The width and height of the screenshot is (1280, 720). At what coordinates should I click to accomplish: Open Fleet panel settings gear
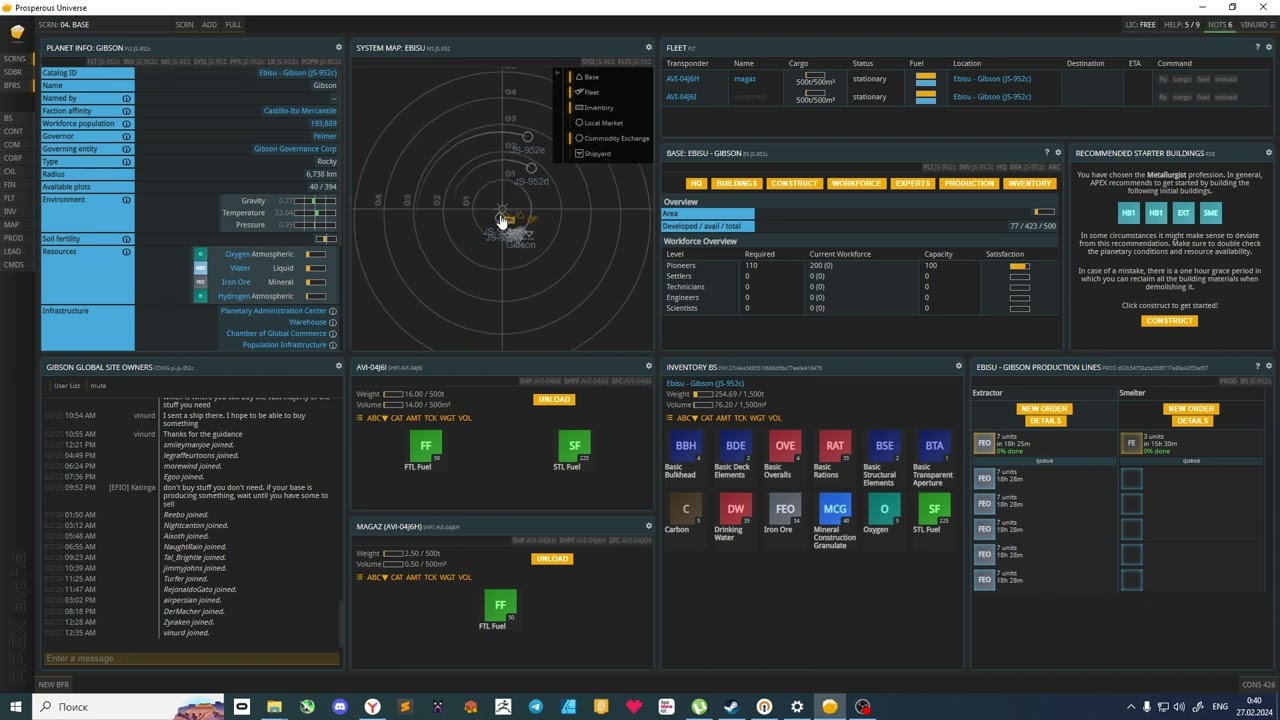pos(1268,47)
